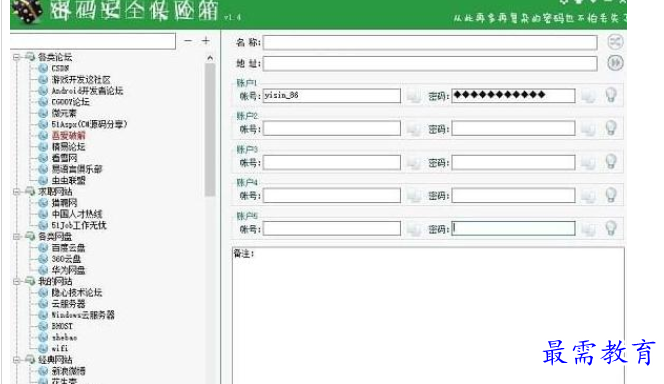Click the plus button above the site tree
The height and width of the screenshot is (384, 664).
(206, 41)
